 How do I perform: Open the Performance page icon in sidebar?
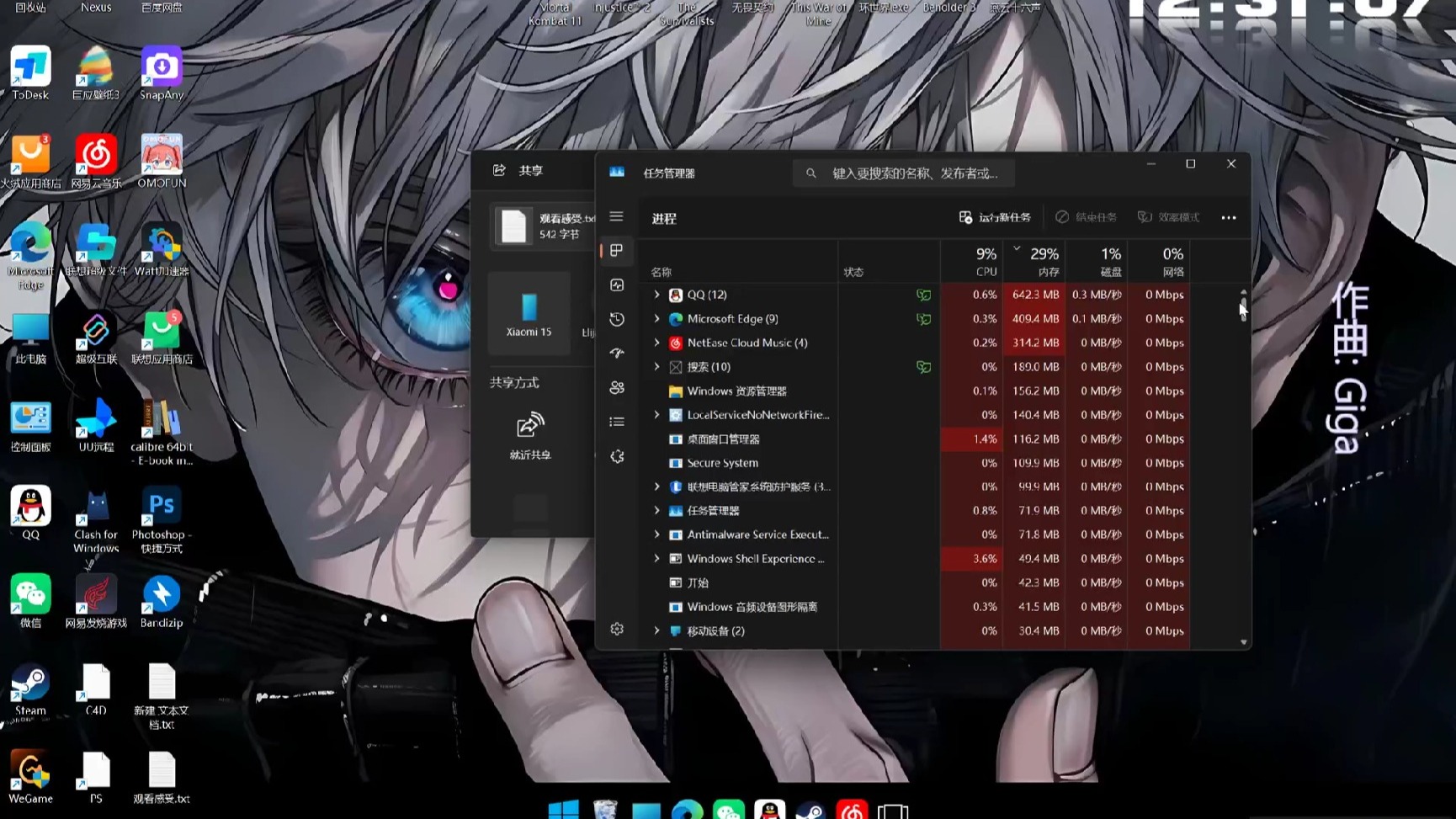(x=616, y=285)
